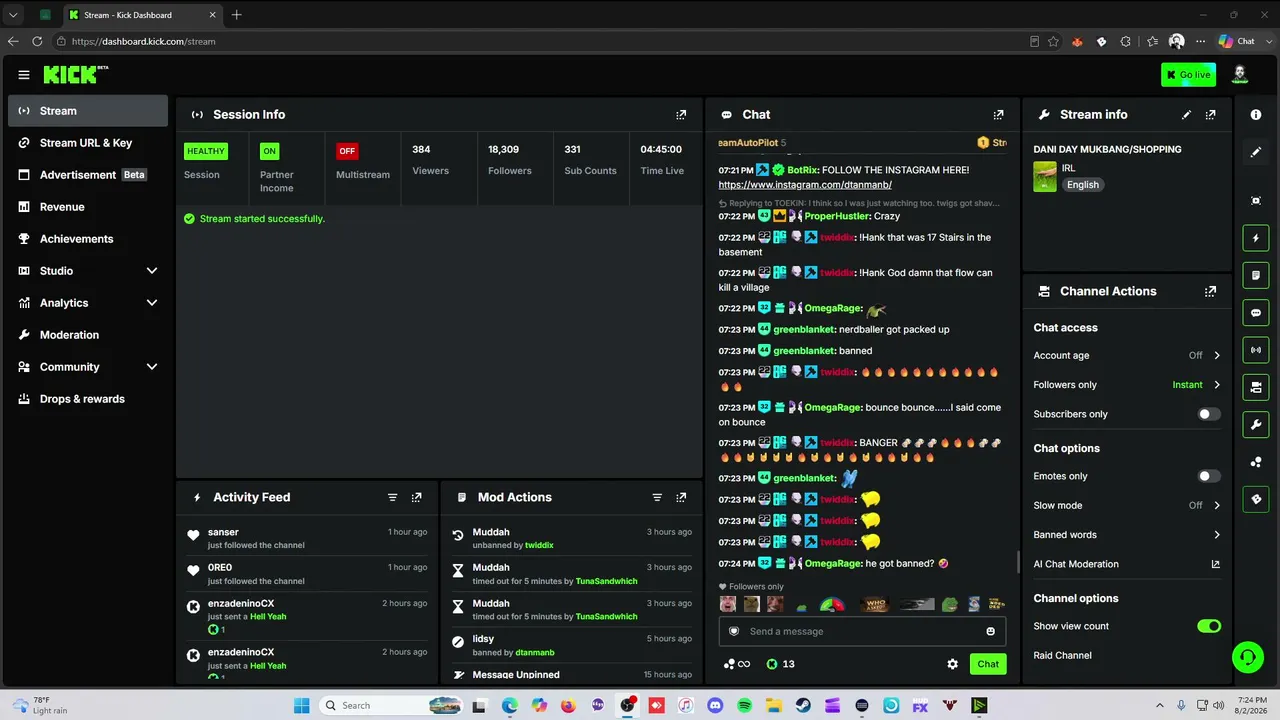Toggle Channel Actions icon in right rail
The image size is (1280, 720).
(x=1256, y=387)
